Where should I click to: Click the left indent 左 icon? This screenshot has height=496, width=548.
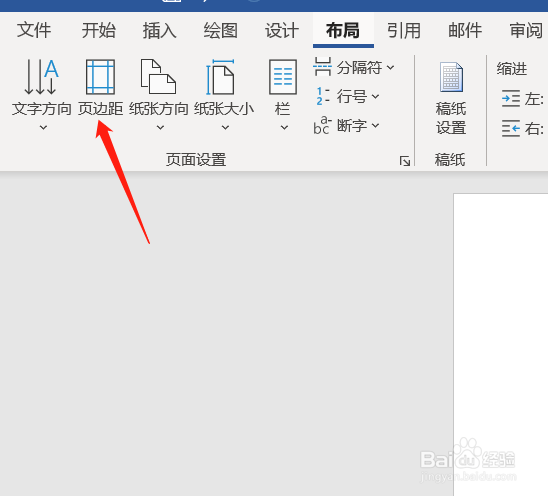pos(511,99)
